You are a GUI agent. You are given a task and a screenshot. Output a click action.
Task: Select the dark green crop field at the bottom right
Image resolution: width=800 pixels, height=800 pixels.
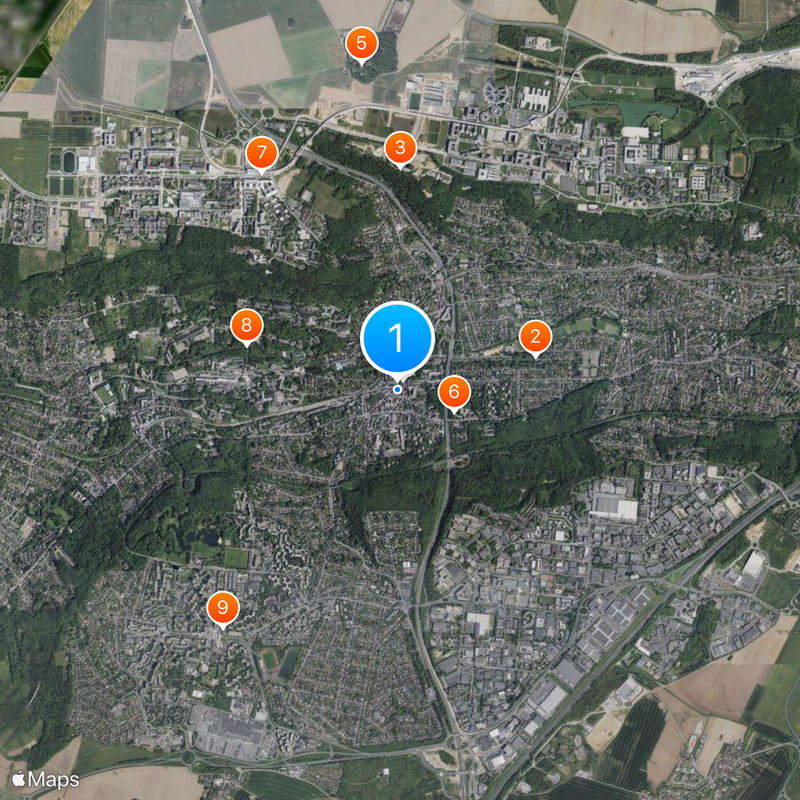pyautogui.click(x=633, y=742)
